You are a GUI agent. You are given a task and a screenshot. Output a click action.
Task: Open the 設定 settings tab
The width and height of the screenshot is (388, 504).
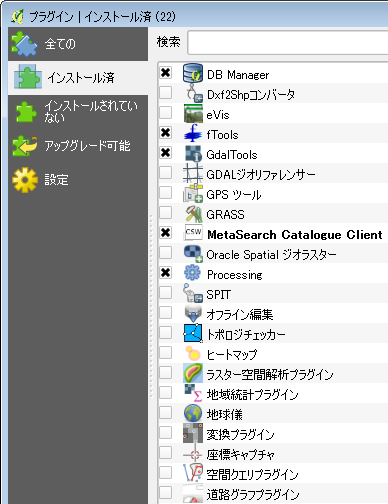[78, 180]
